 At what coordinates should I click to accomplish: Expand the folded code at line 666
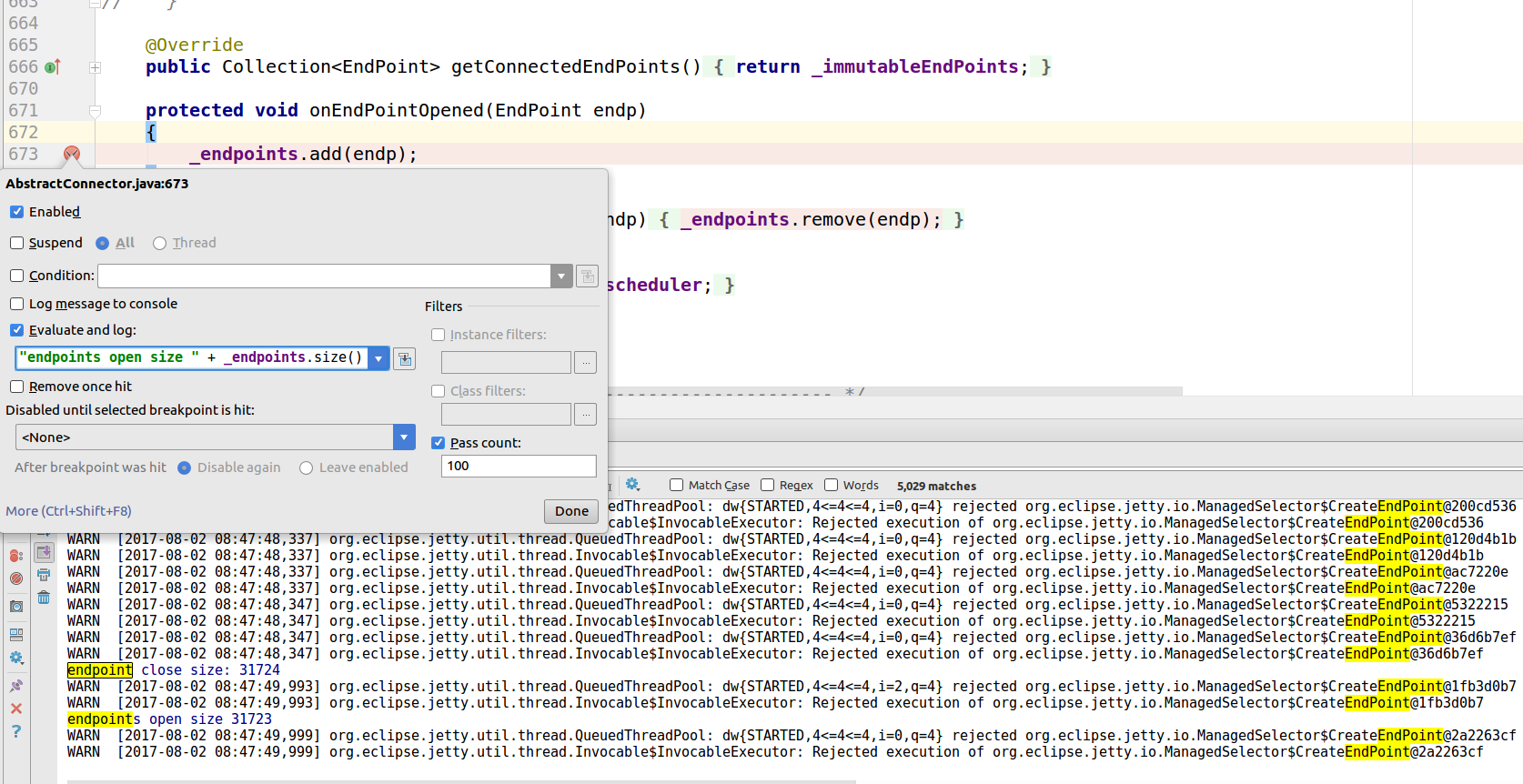(x=95, y=67)
